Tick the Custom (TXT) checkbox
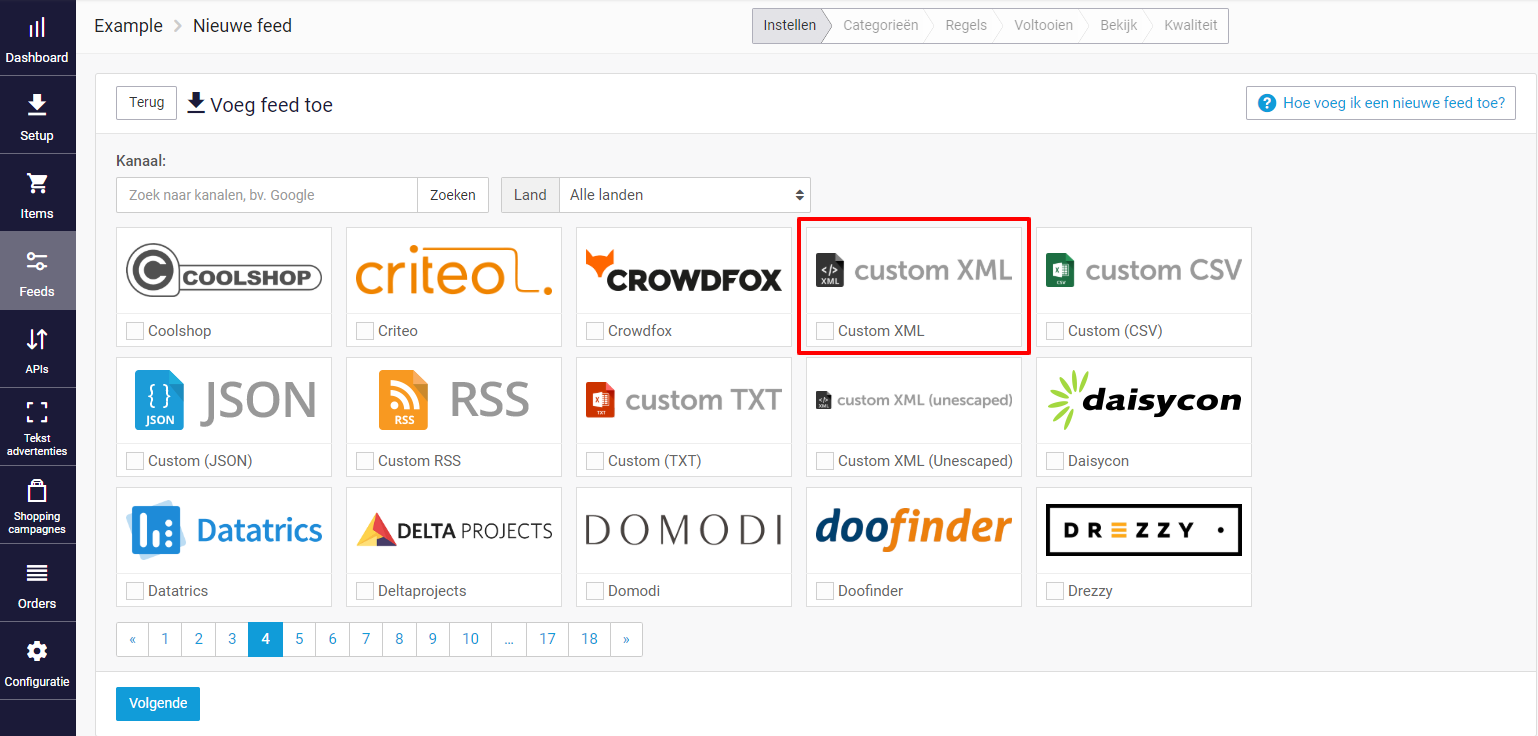This screenshot has height=736, width=1538. (x=595, y=461)
